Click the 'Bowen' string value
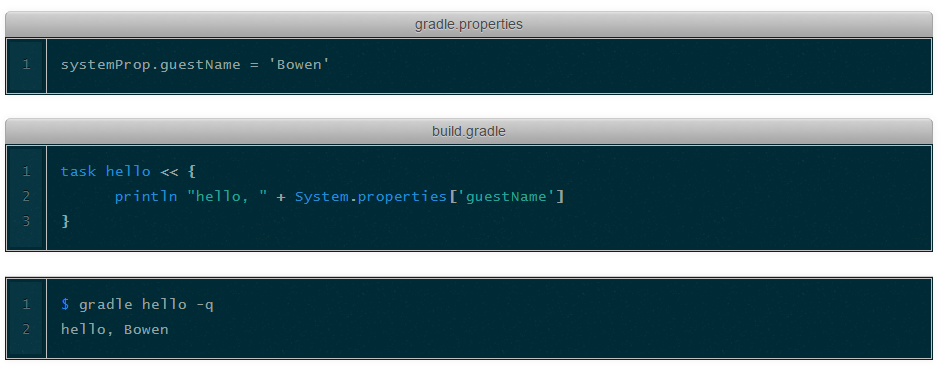This screenshot has height=371, width=941. [304, 64]
